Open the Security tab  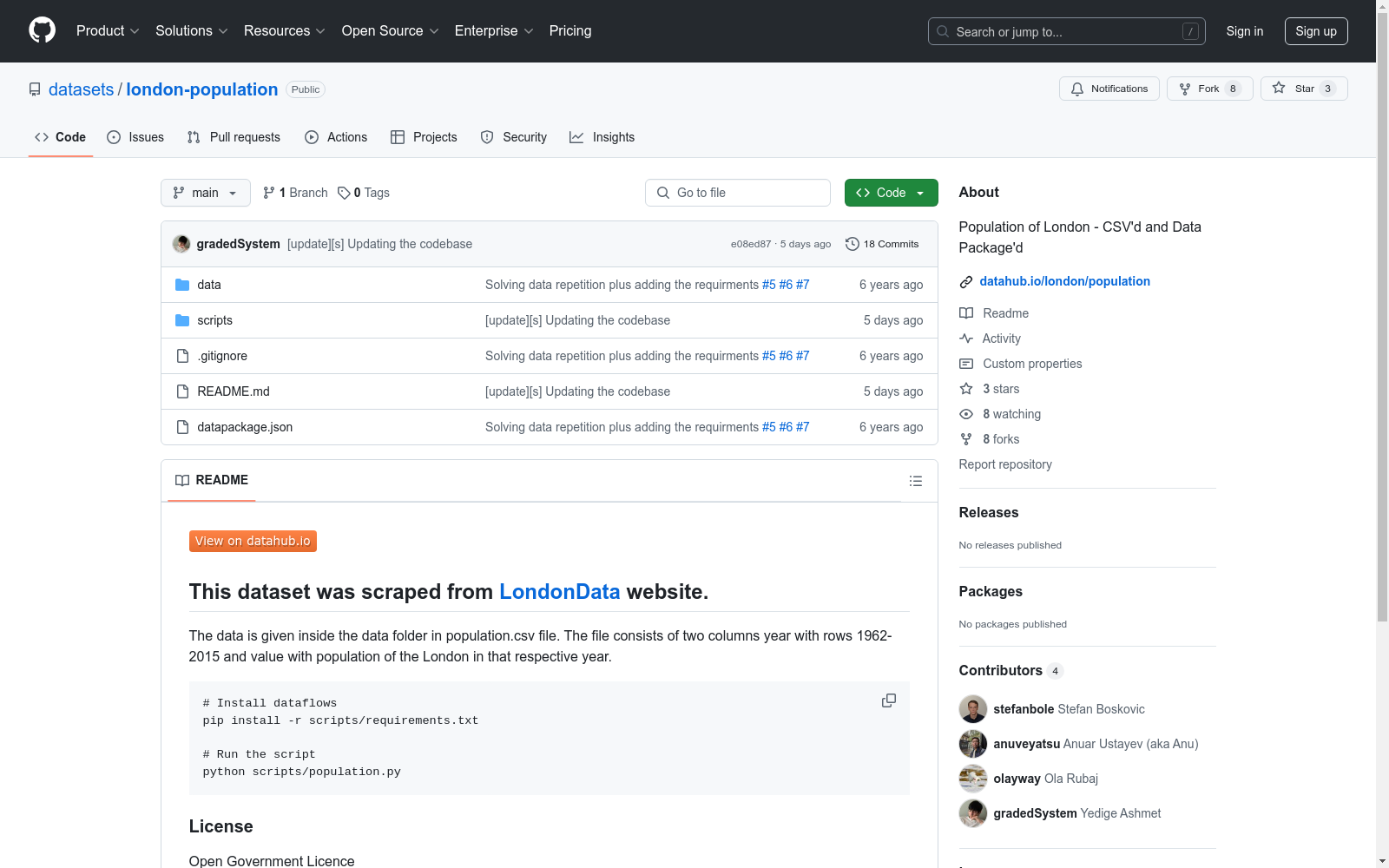click(x=514, y=137)
